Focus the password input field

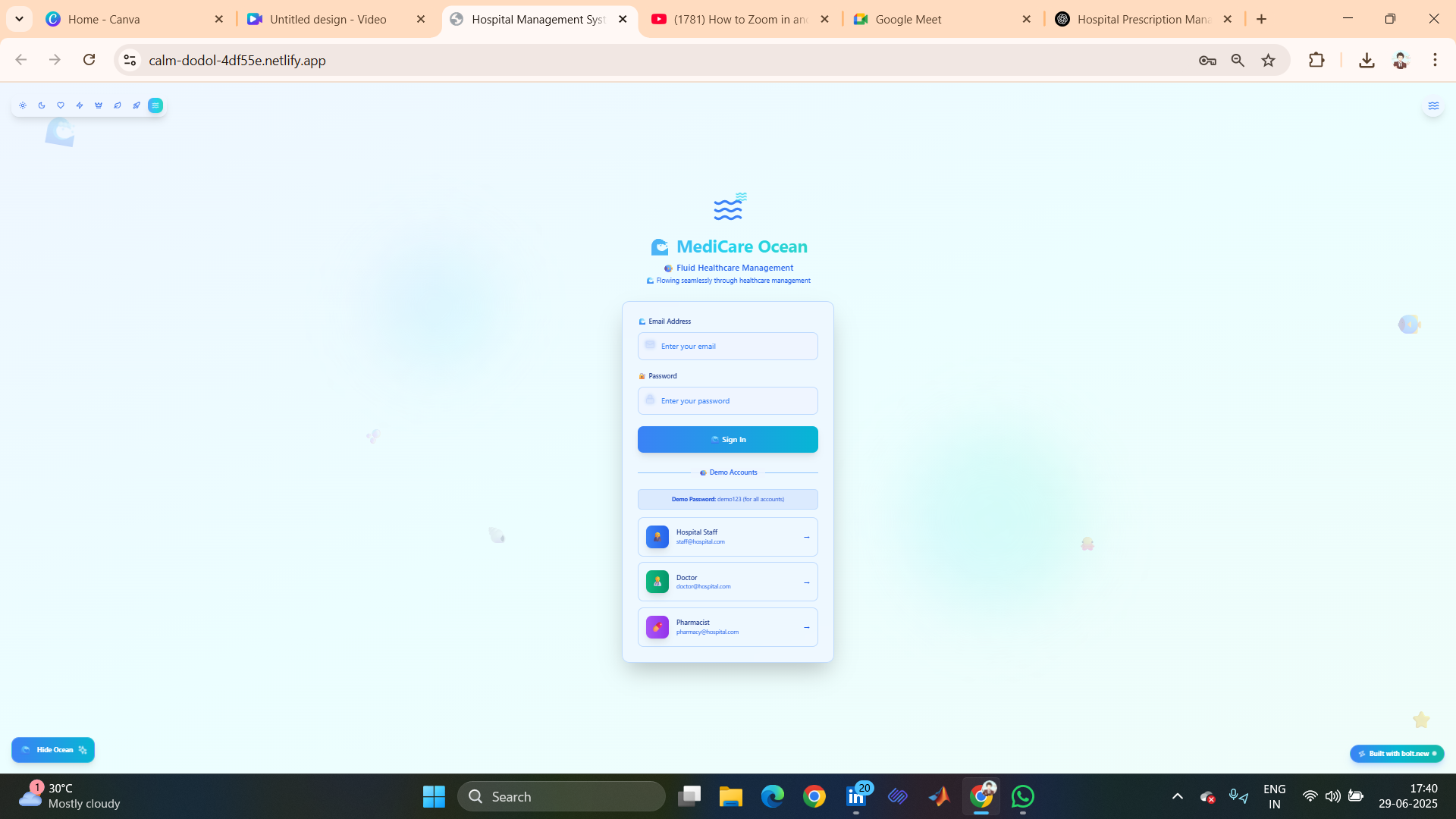point(727,401)
